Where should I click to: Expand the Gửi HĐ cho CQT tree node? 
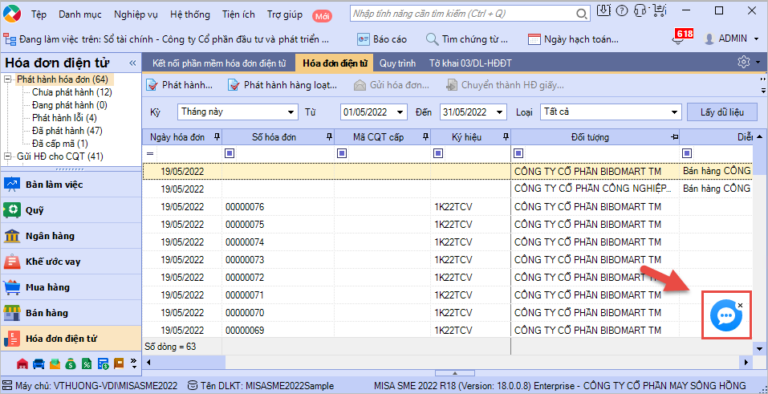tap(7, 156)
